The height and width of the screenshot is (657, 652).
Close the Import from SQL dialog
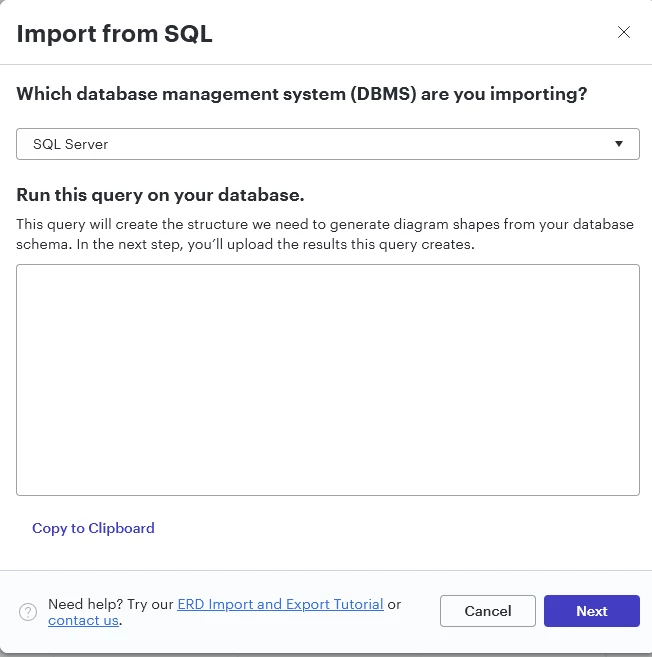(624, 32)
